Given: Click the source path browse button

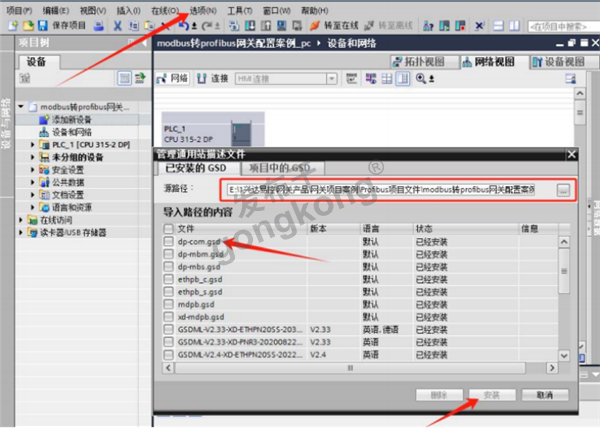Looking at the screenshot, I should pyautogui.click(x=563, y=190).
